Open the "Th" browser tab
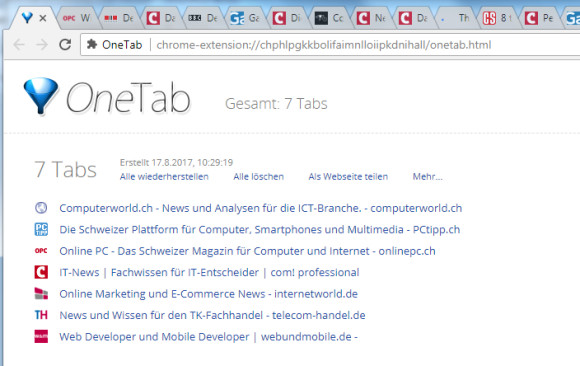The width and height of the screenshot is (580, 366). (x=455, y=18)
